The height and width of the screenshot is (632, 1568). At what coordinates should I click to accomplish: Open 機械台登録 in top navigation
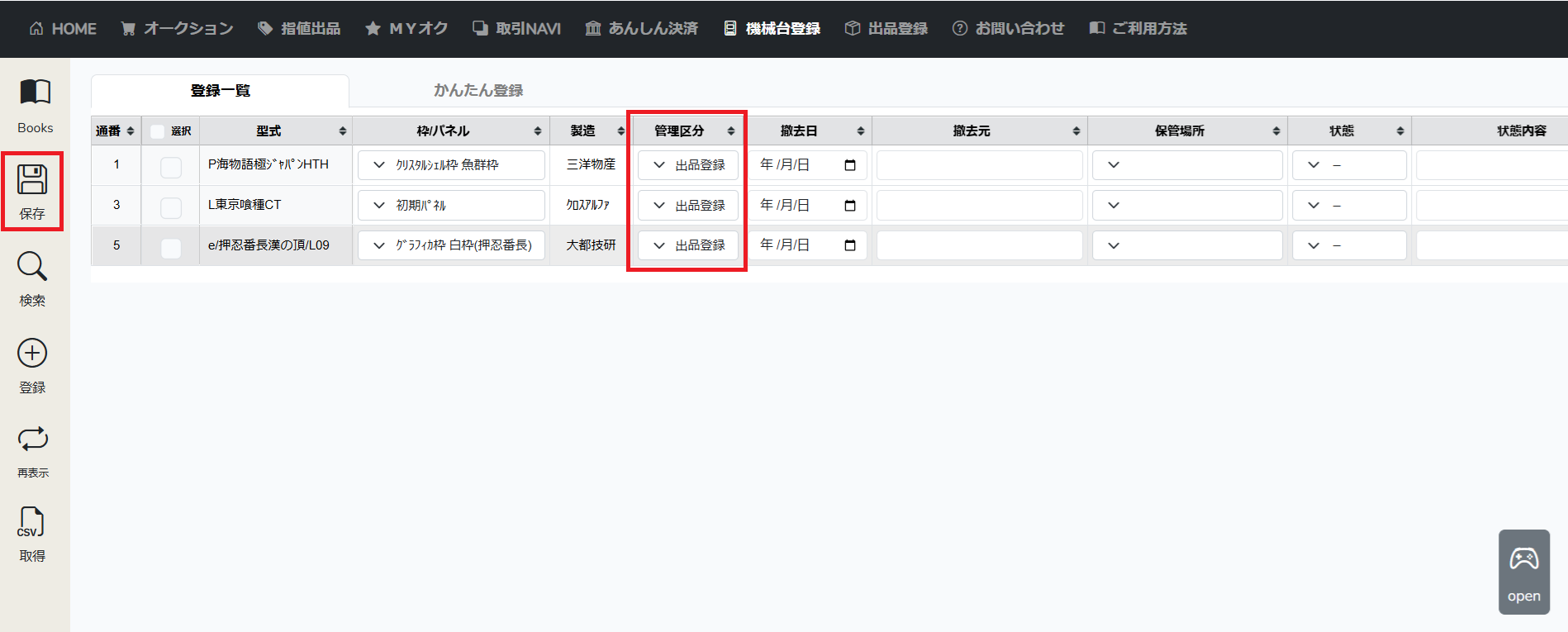772,29
